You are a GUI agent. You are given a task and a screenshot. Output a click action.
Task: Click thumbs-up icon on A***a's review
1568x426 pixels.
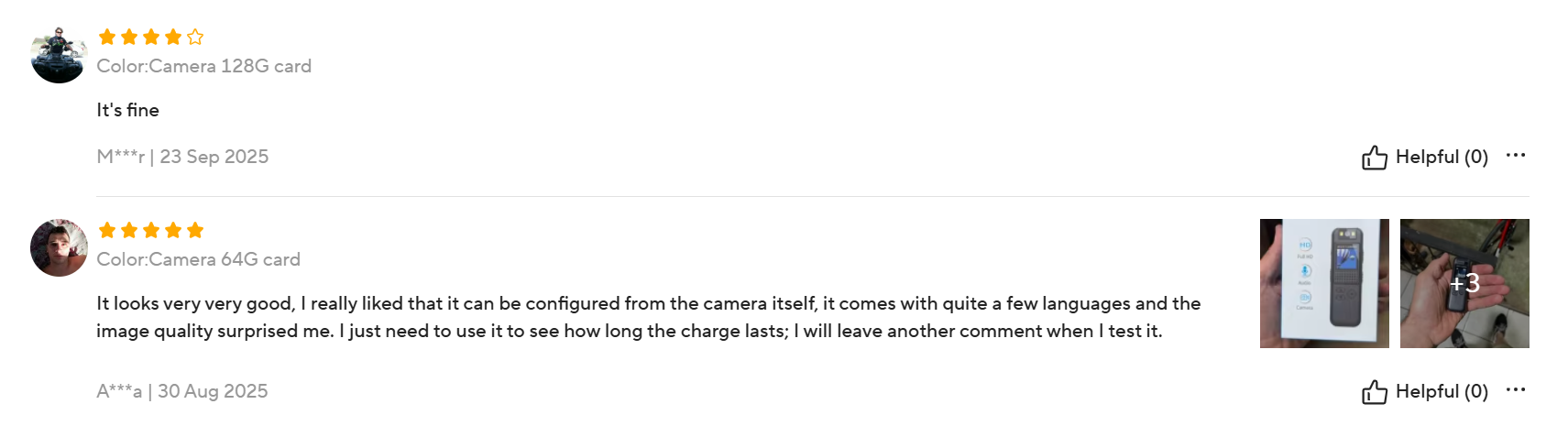tap(1374, 392)
